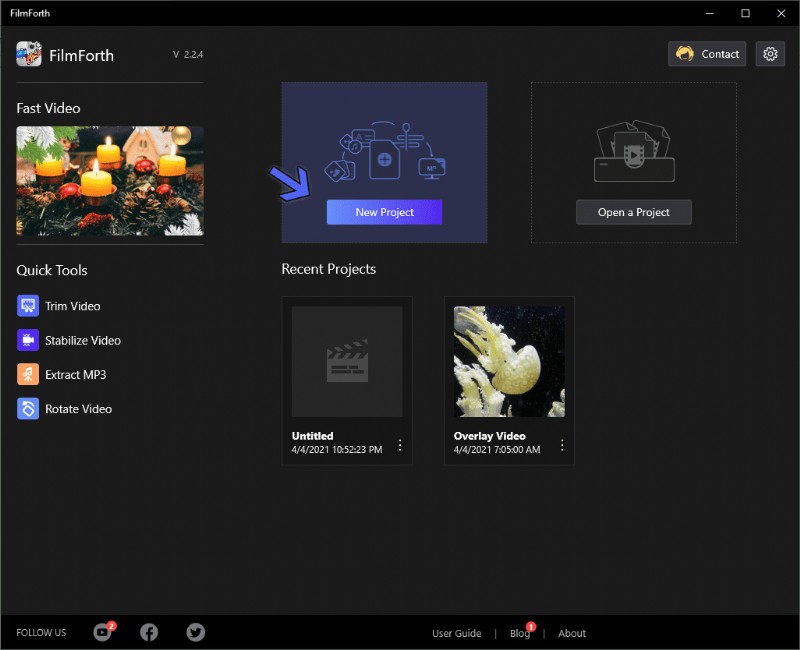Screen dimensions: 800x650
Task: Open the options menu for Untitled project
Action: (400, 445)
